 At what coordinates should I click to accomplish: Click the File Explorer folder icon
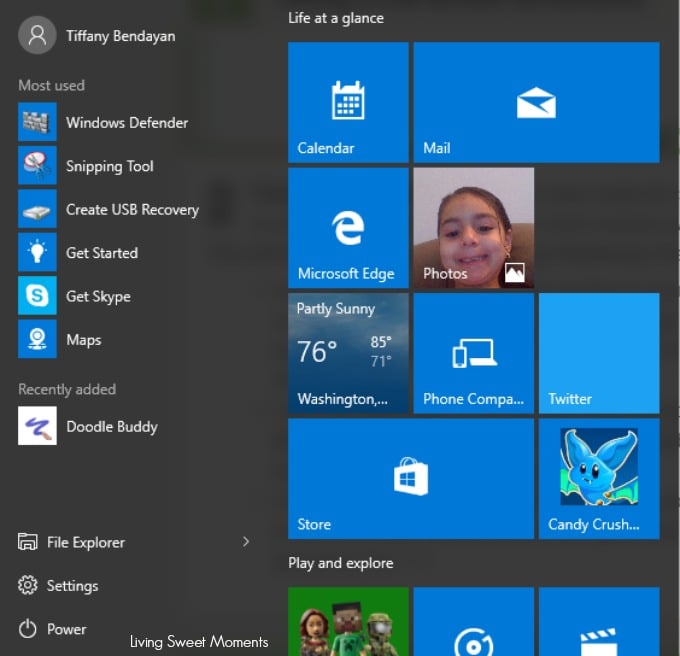27,542
